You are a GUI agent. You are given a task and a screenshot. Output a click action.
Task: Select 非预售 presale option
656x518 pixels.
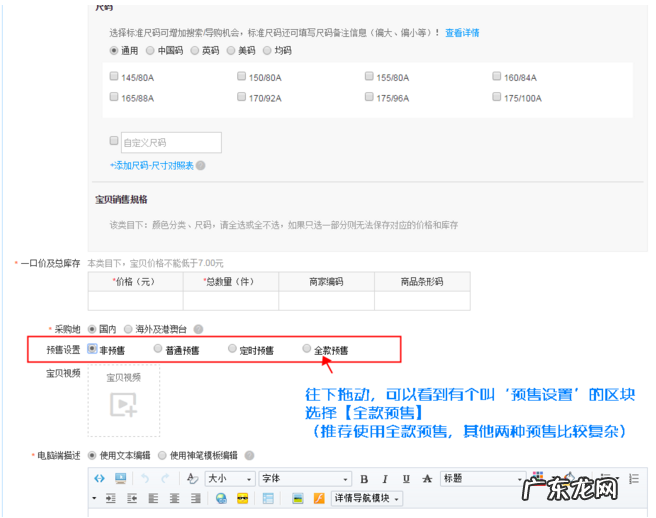coord(92,349)
